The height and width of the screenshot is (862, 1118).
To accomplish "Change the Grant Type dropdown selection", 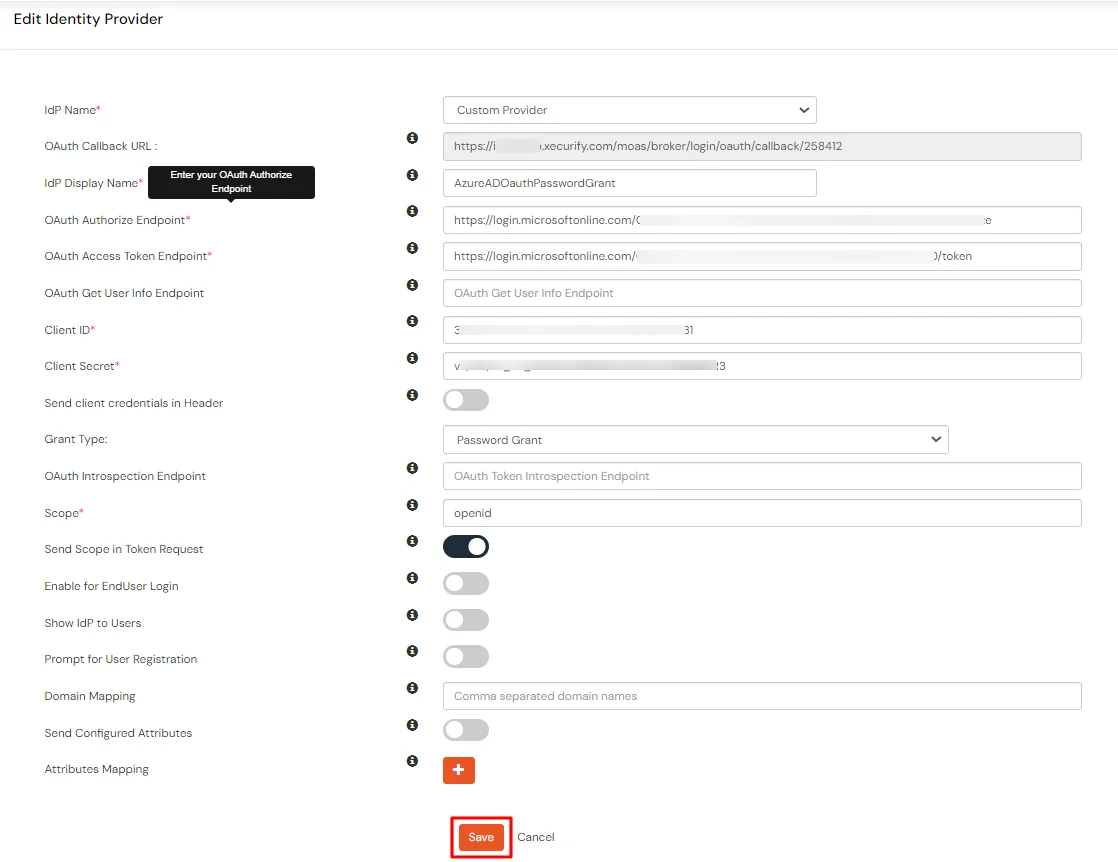I will pyautogui.click(x=697, y=439).
